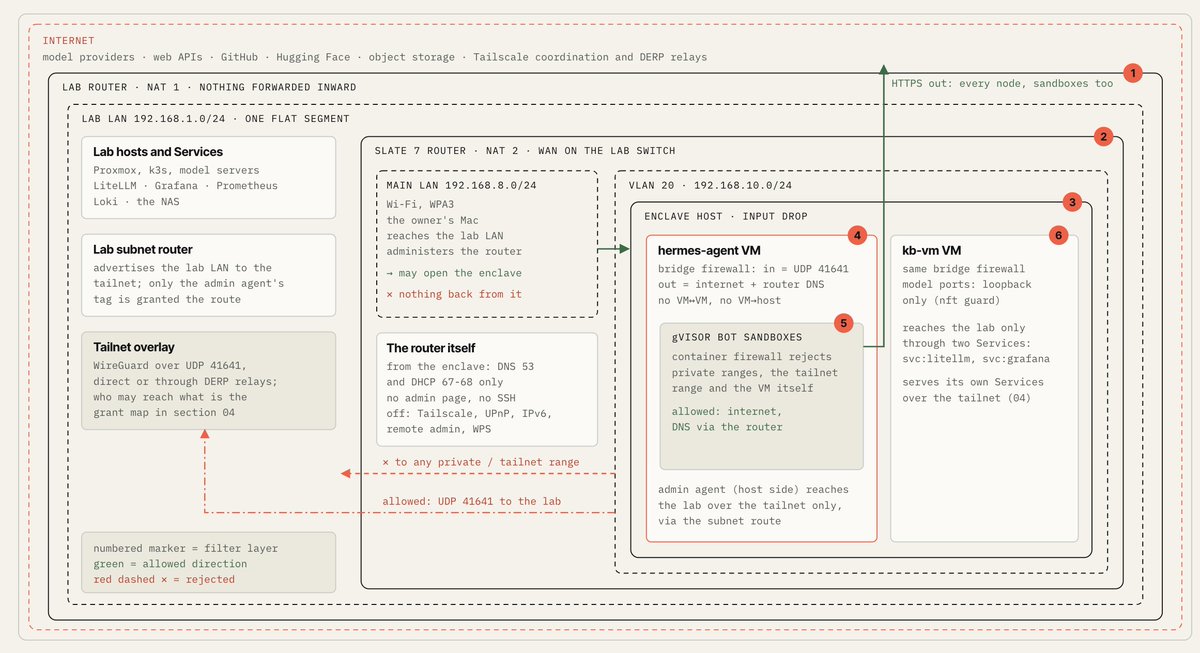Click the 'Lab hosts and Services' heading
Image resolution: width=1200 pixels, height=653 pixels.
pos(159,152)
